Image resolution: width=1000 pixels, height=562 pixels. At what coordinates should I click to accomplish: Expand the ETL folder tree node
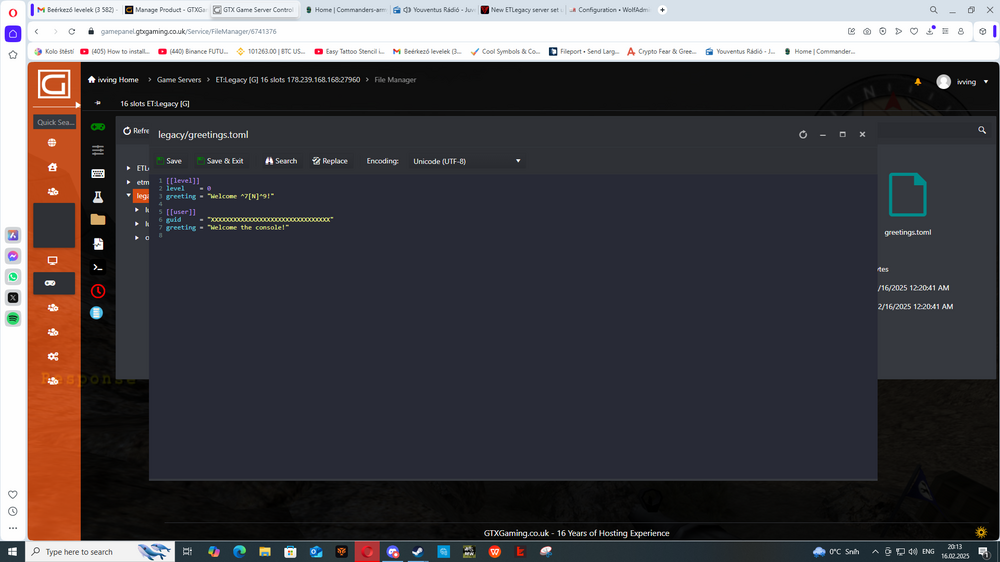[128, 168]
